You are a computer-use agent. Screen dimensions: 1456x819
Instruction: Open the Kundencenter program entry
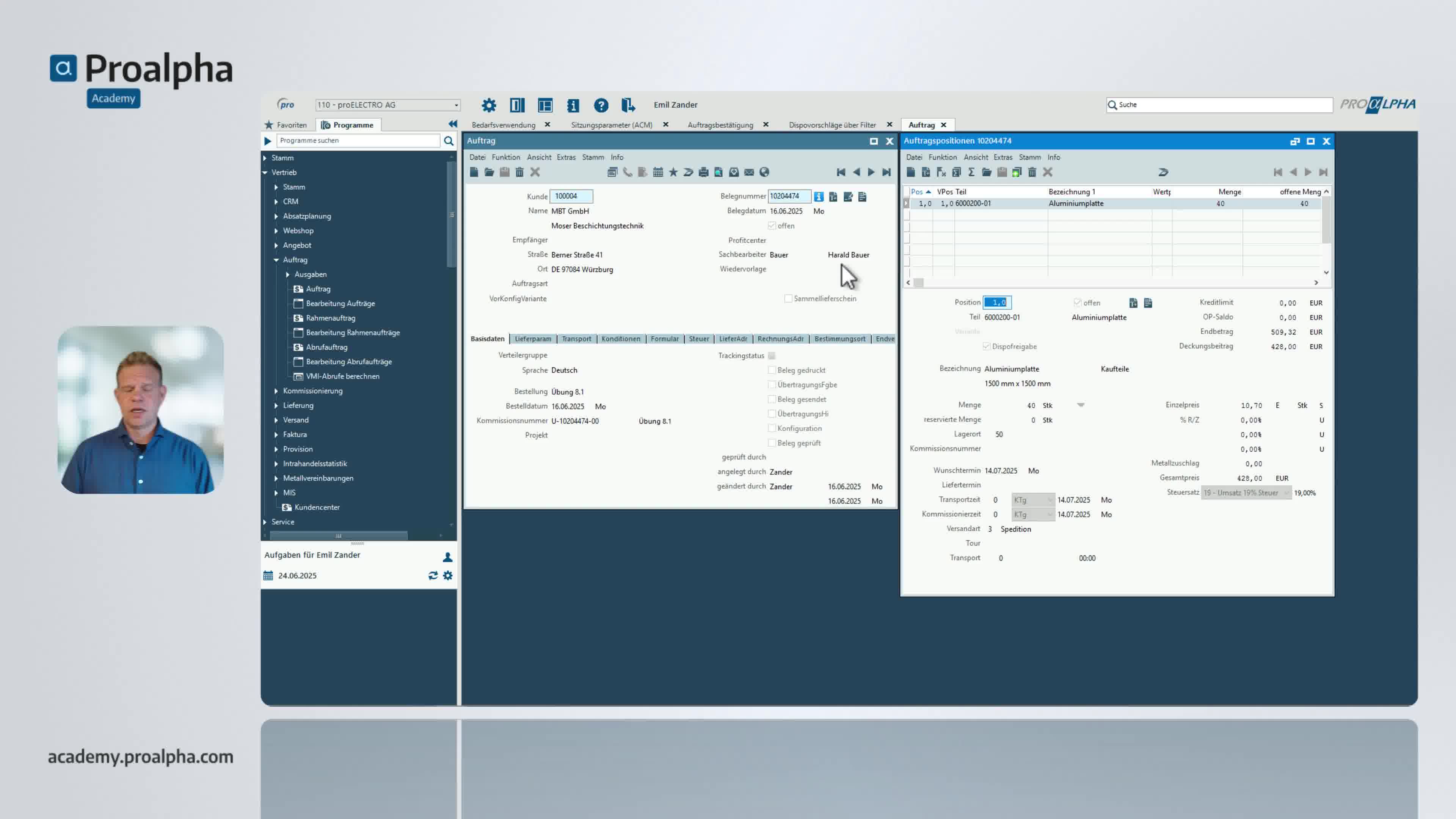coord(317,508)
